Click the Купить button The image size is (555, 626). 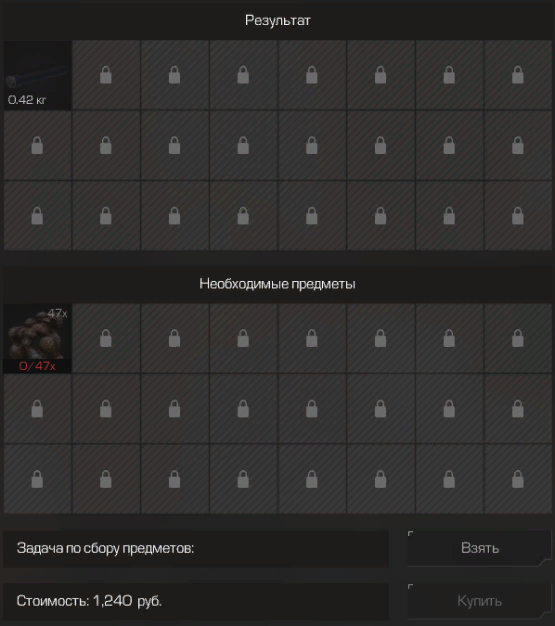(480, 601)
